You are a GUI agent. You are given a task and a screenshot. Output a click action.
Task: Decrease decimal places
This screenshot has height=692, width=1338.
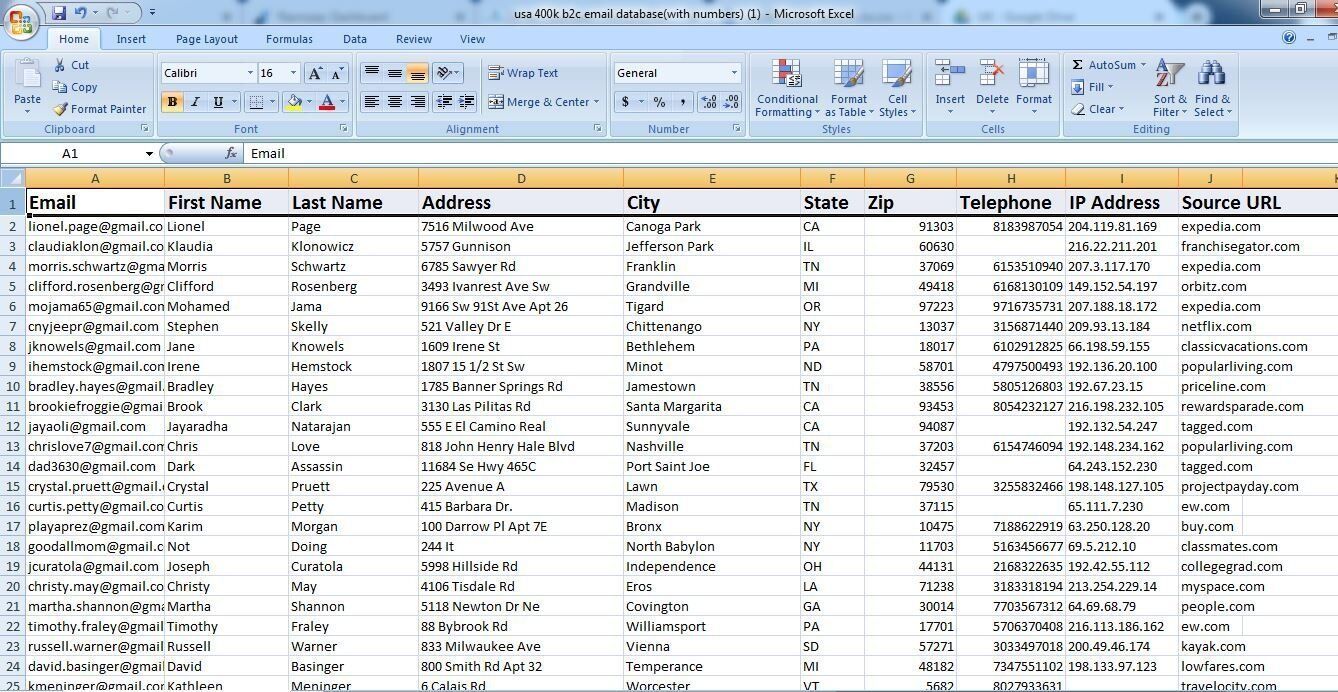(731, 102)
